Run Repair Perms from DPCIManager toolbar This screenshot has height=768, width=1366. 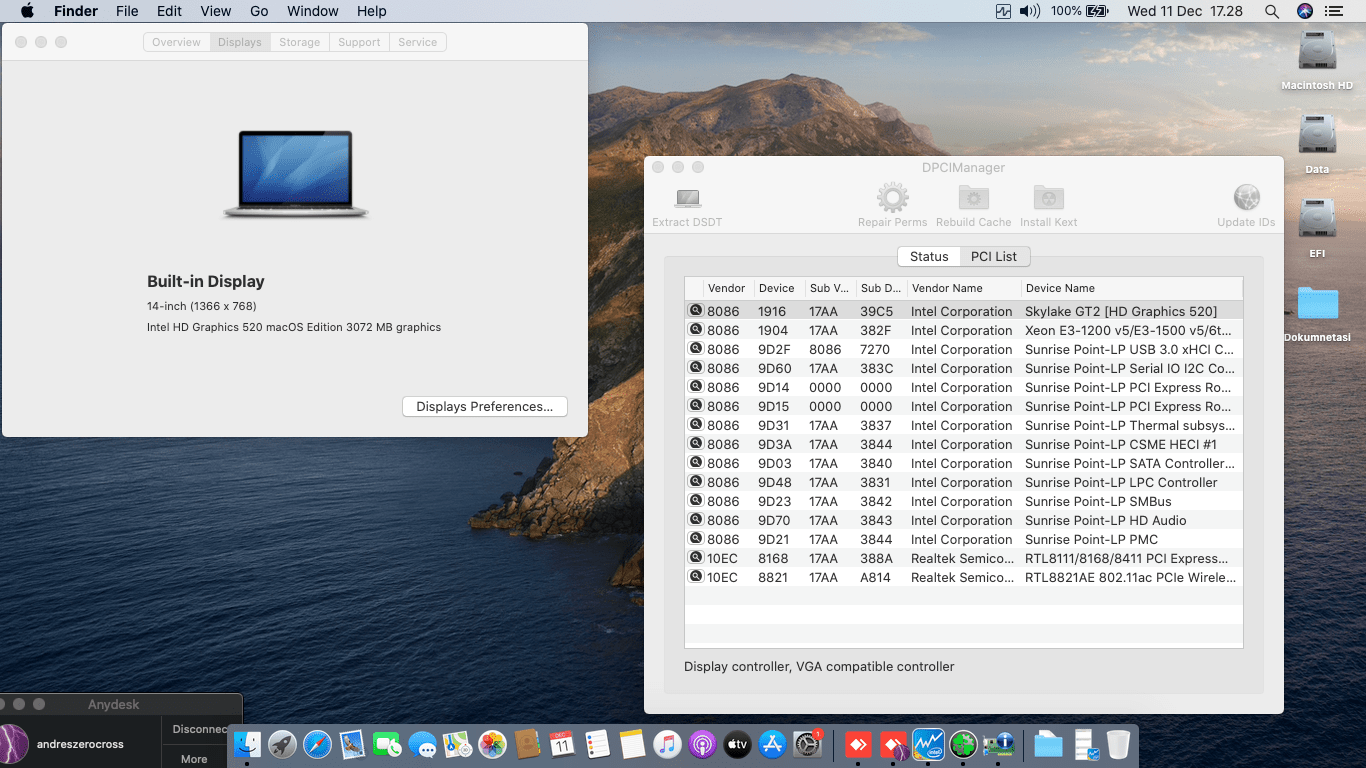pyautogui.click(x=892, y=197)
